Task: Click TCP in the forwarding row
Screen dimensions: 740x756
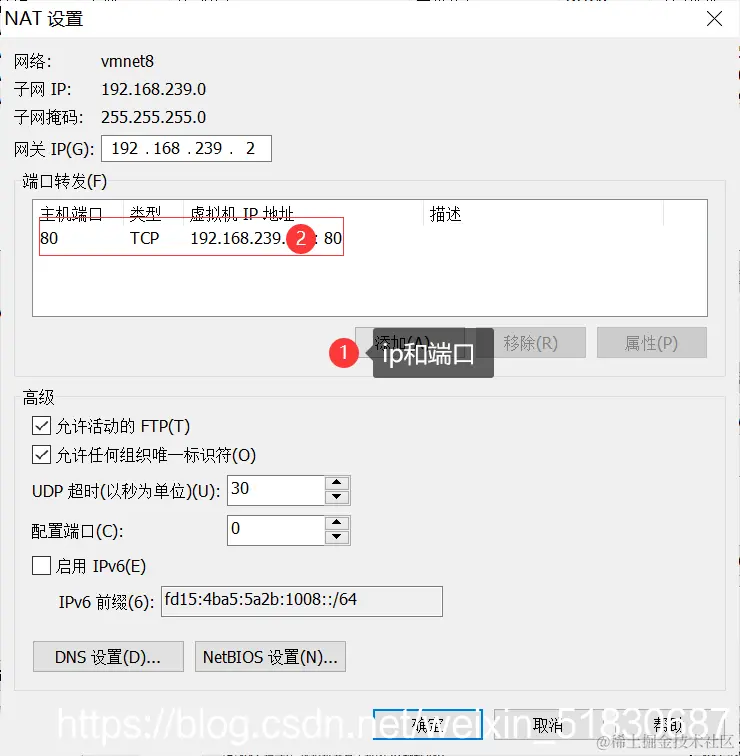Action: coord(145,238)
